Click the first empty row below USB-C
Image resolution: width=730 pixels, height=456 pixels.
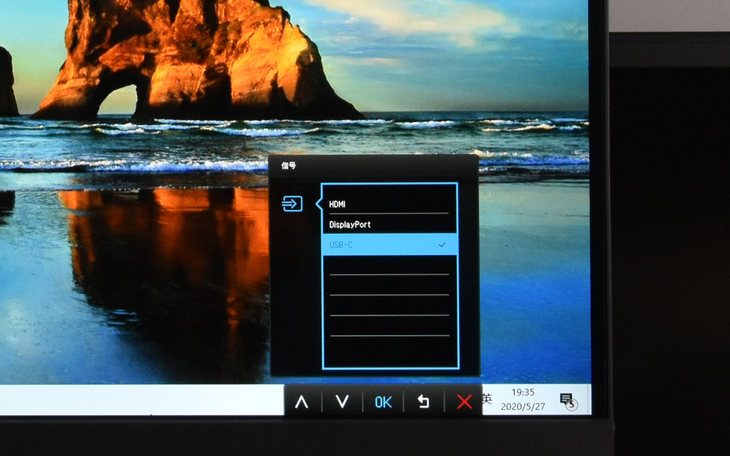point(389,265)
